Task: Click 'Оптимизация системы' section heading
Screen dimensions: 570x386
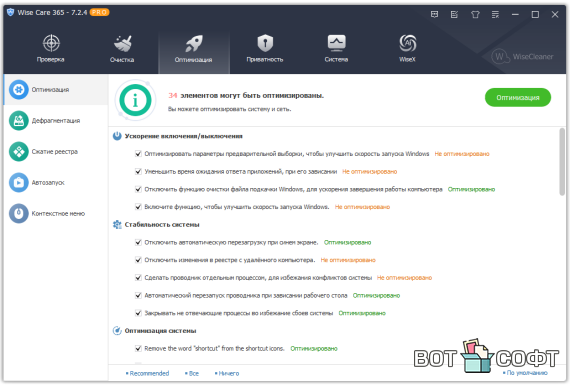Action: tap(160, 331)
